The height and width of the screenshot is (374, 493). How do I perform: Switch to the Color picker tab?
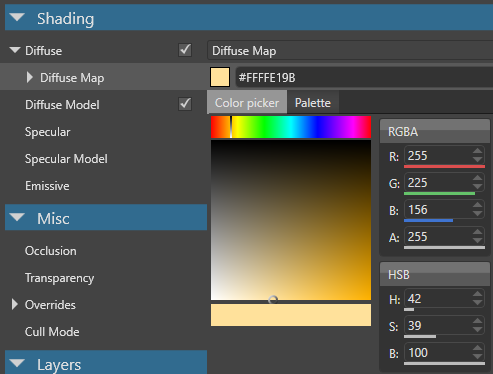tap(247, 103)
